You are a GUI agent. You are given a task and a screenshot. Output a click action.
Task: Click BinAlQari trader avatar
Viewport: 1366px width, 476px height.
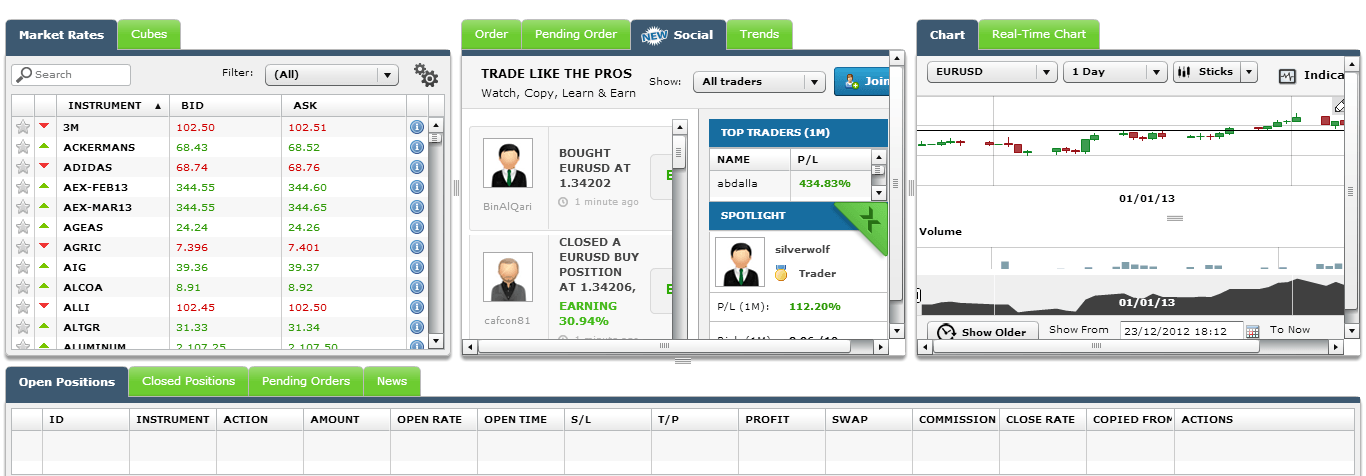(507, 163)
